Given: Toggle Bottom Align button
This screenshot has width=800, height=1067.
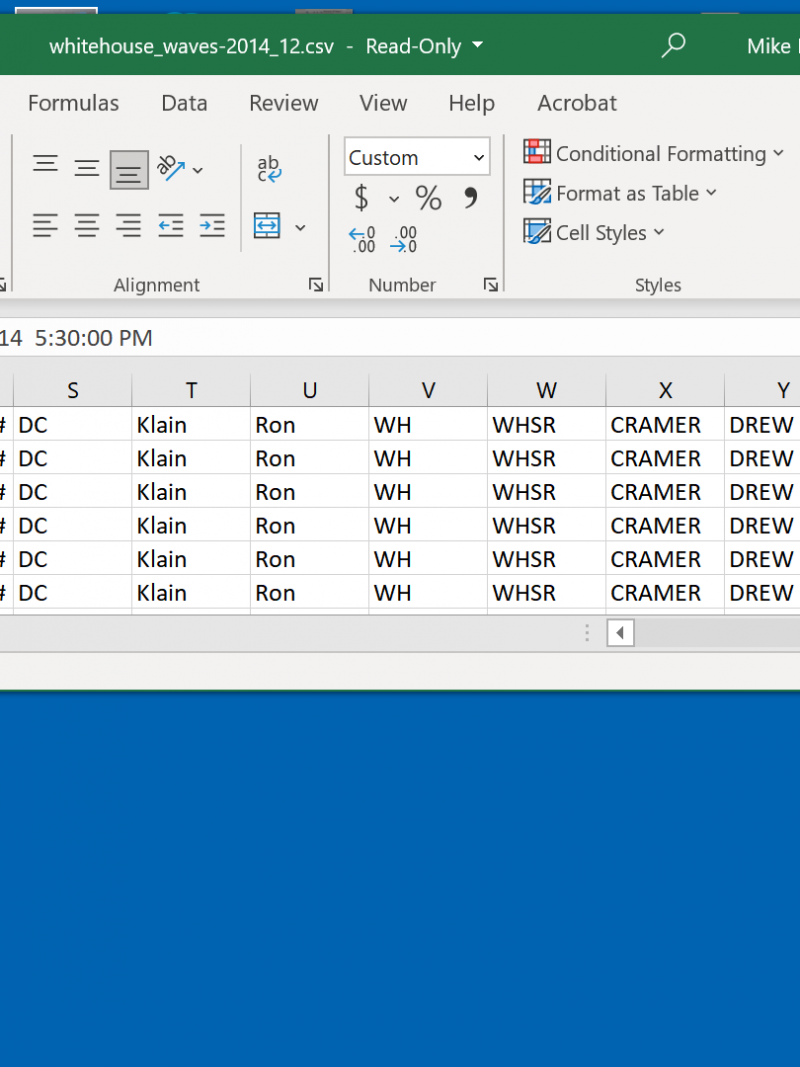Looking at the screenshot, I should click(129, 170).
